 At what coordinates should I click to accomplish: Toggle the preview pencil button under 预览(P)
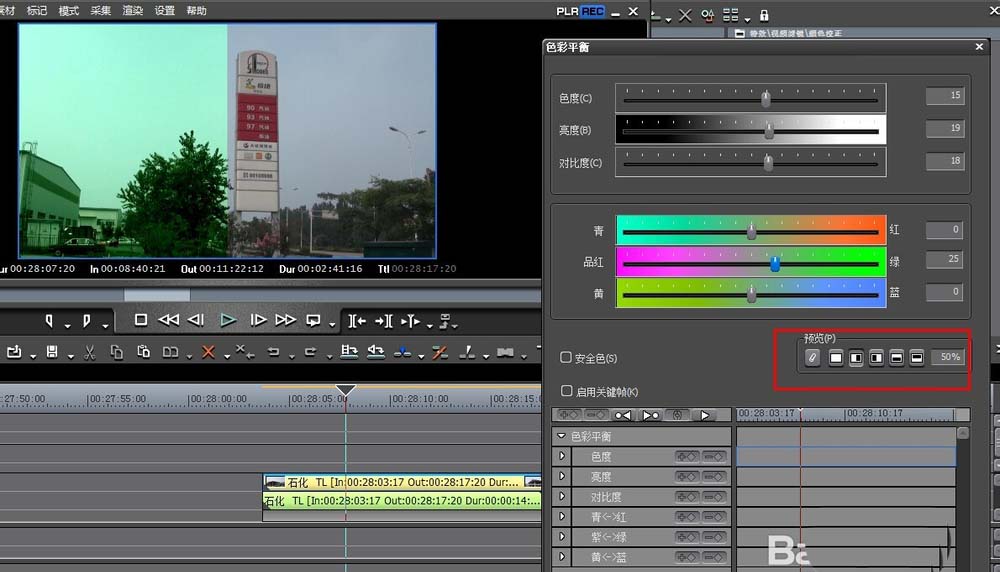pyautogui.click(x=812, y=357)
